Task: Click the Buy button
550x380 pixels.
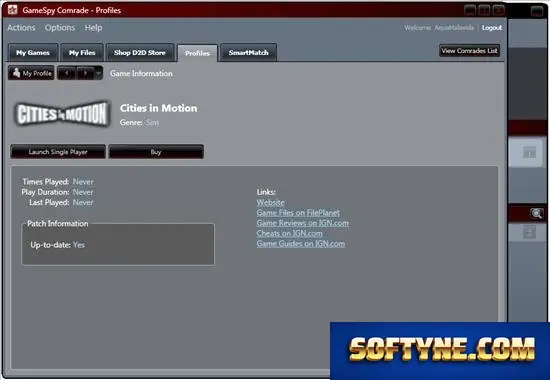Action: point(156,152)
